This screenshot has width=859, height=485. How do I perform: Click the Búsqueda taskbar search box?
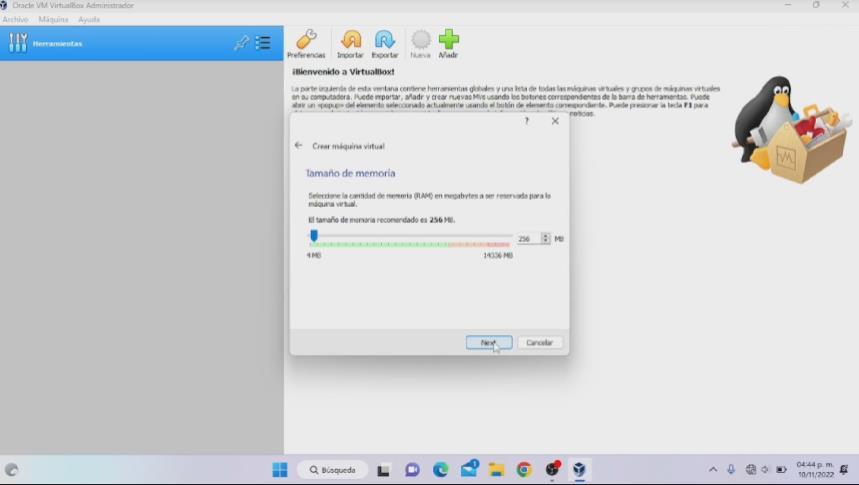click(333, 470)
